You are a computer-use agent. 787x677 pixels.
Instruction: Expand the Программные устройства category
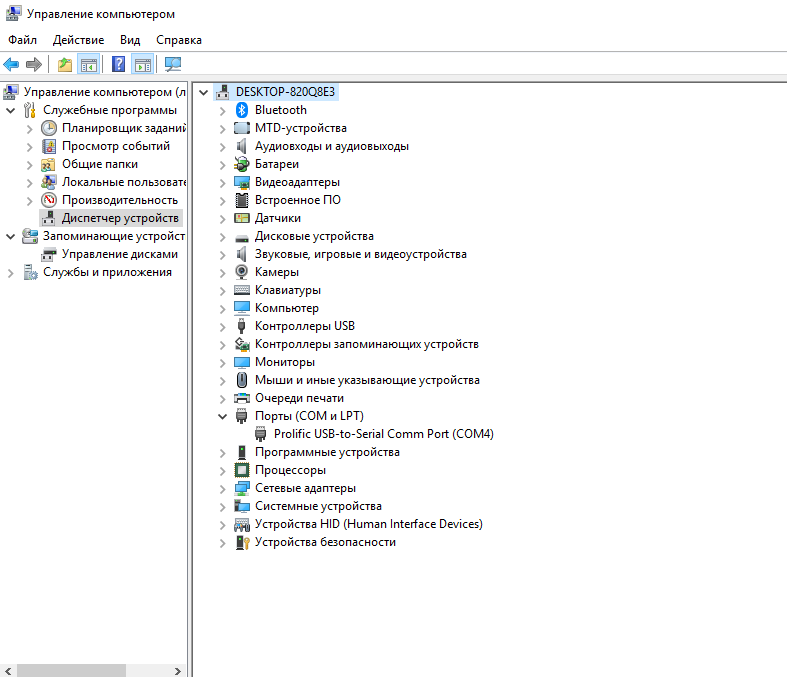(222, 453)
